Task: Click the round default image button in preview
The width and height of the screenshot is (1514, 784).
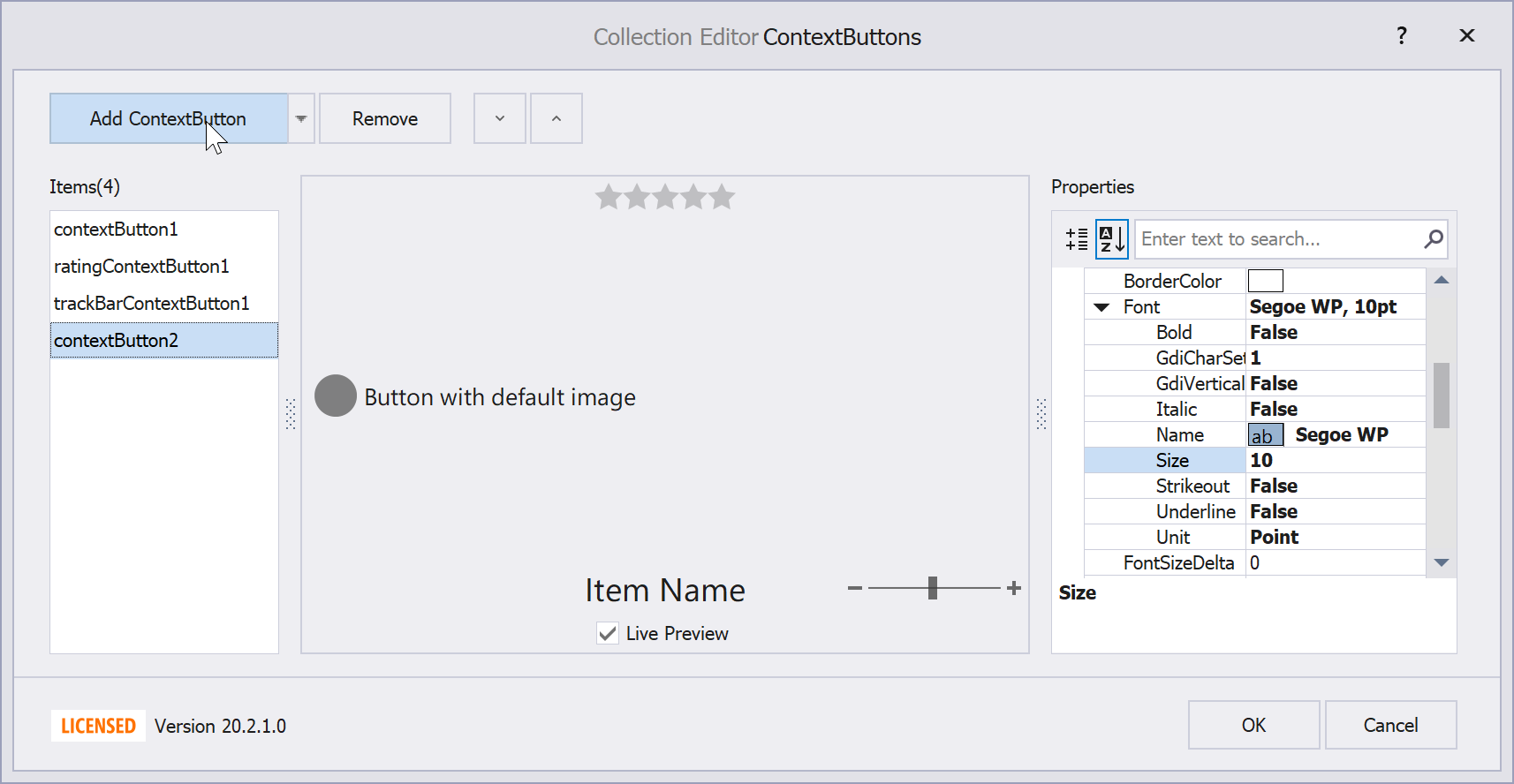Action: pyautogui.click(x=336, y=396)
